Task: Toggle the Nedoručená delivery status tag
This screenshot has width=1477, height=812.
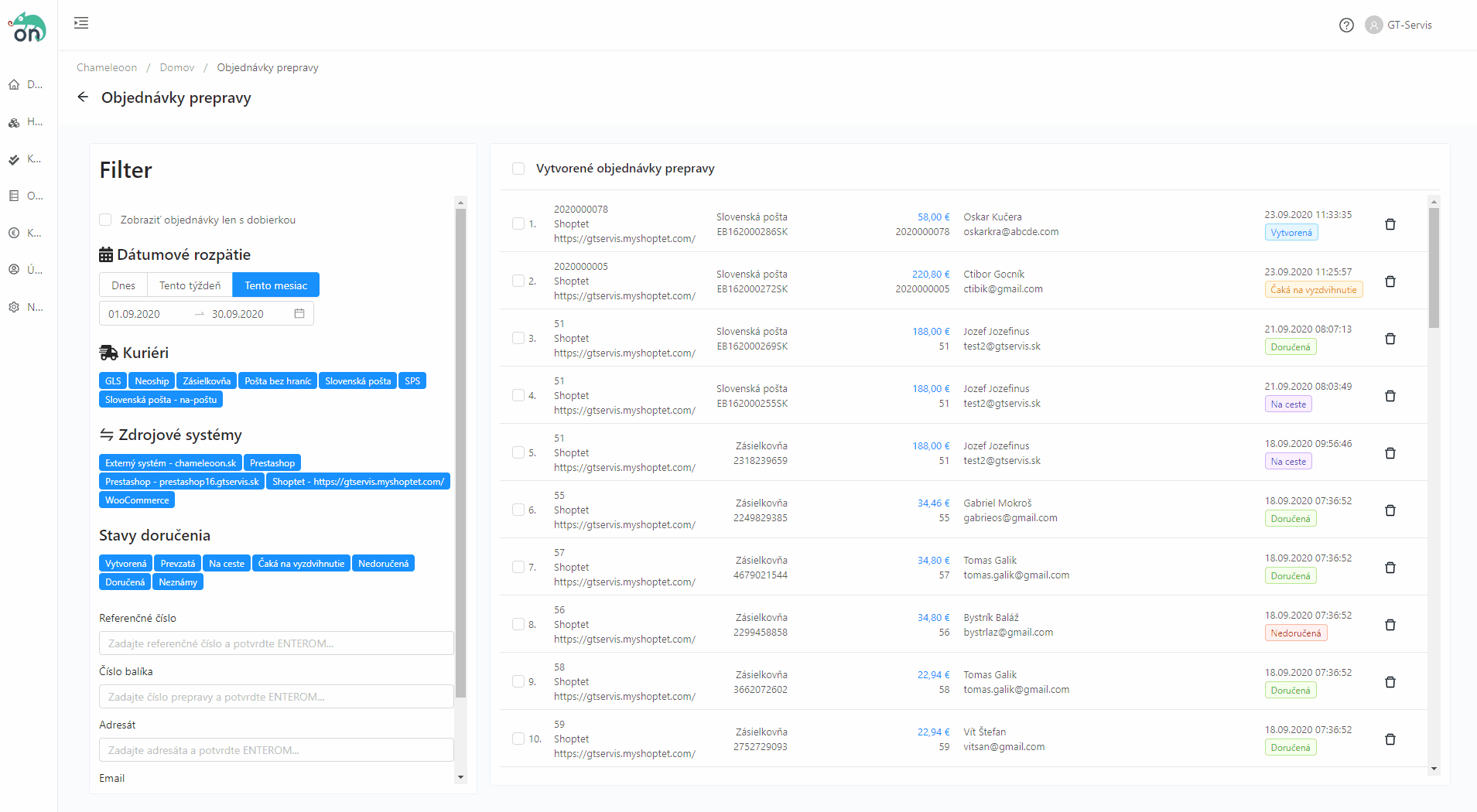Action: click(x=384, y=564)
